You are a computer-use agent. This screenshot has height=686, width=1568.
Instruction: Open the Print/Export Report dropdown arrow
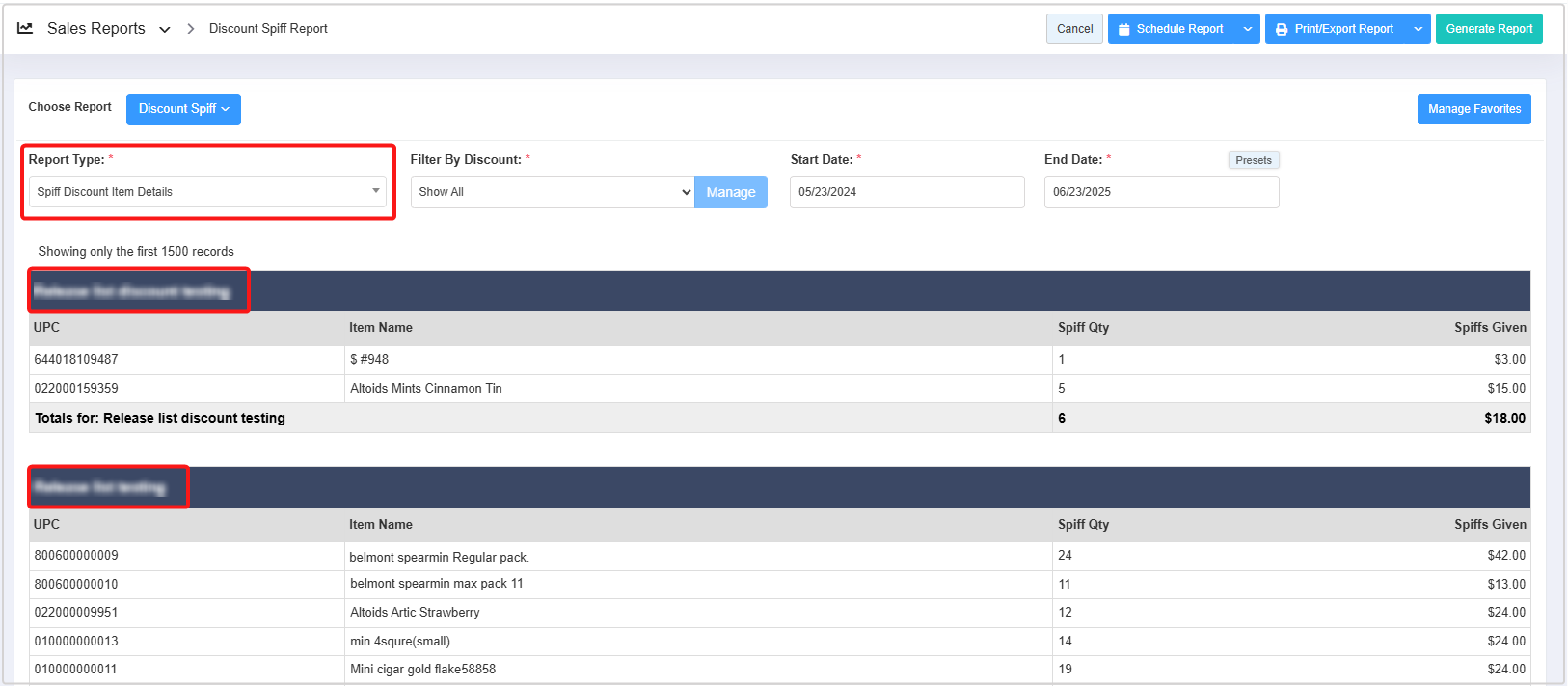coord(1418,29)
